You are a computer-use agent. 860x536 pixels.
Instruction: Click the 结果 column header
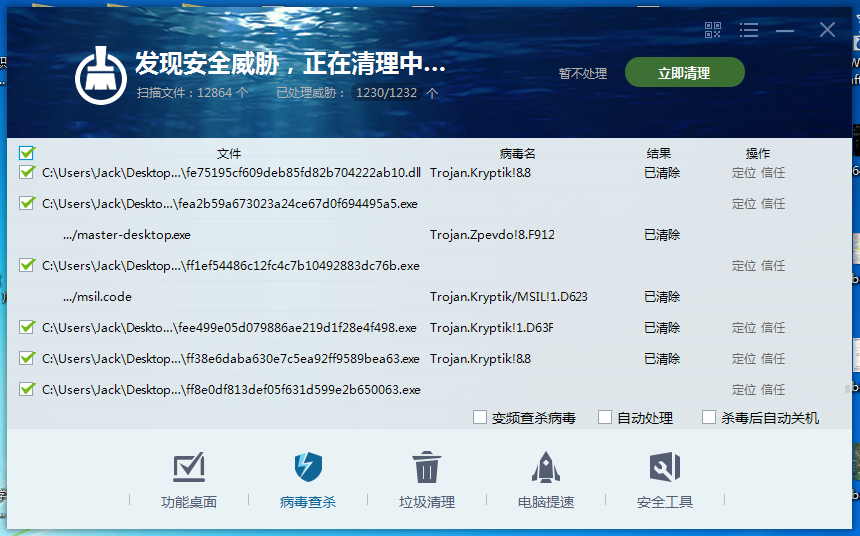pyautogui.click(x=659, y=154)
